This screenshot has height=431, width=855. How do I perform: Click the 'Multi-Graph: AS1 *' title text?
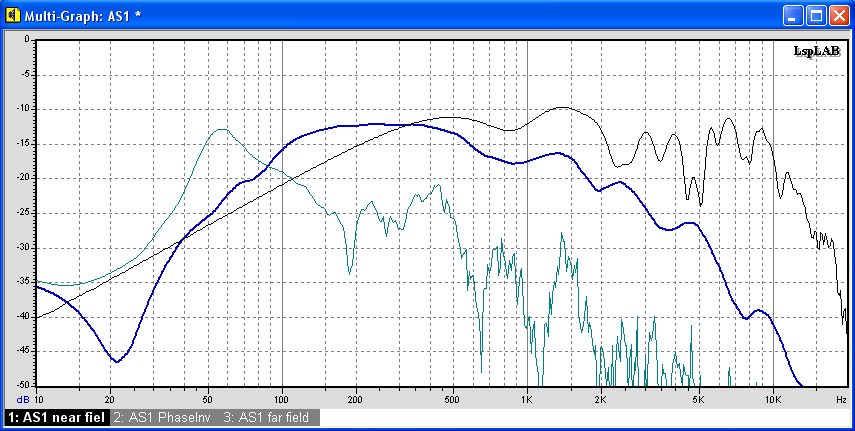pos(82,16)
